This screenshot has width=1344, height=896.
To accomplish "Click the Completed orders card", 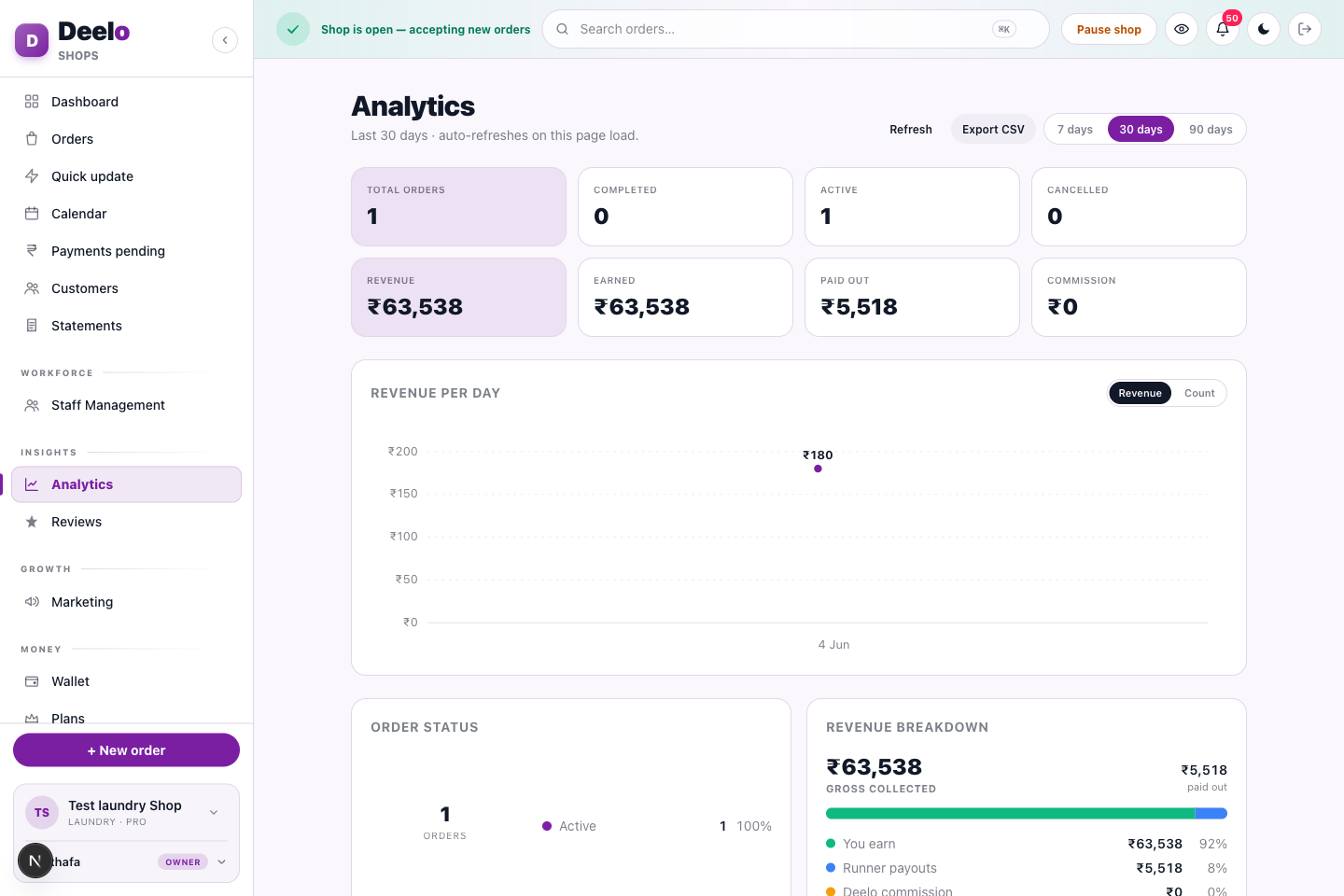I will 685,206.
